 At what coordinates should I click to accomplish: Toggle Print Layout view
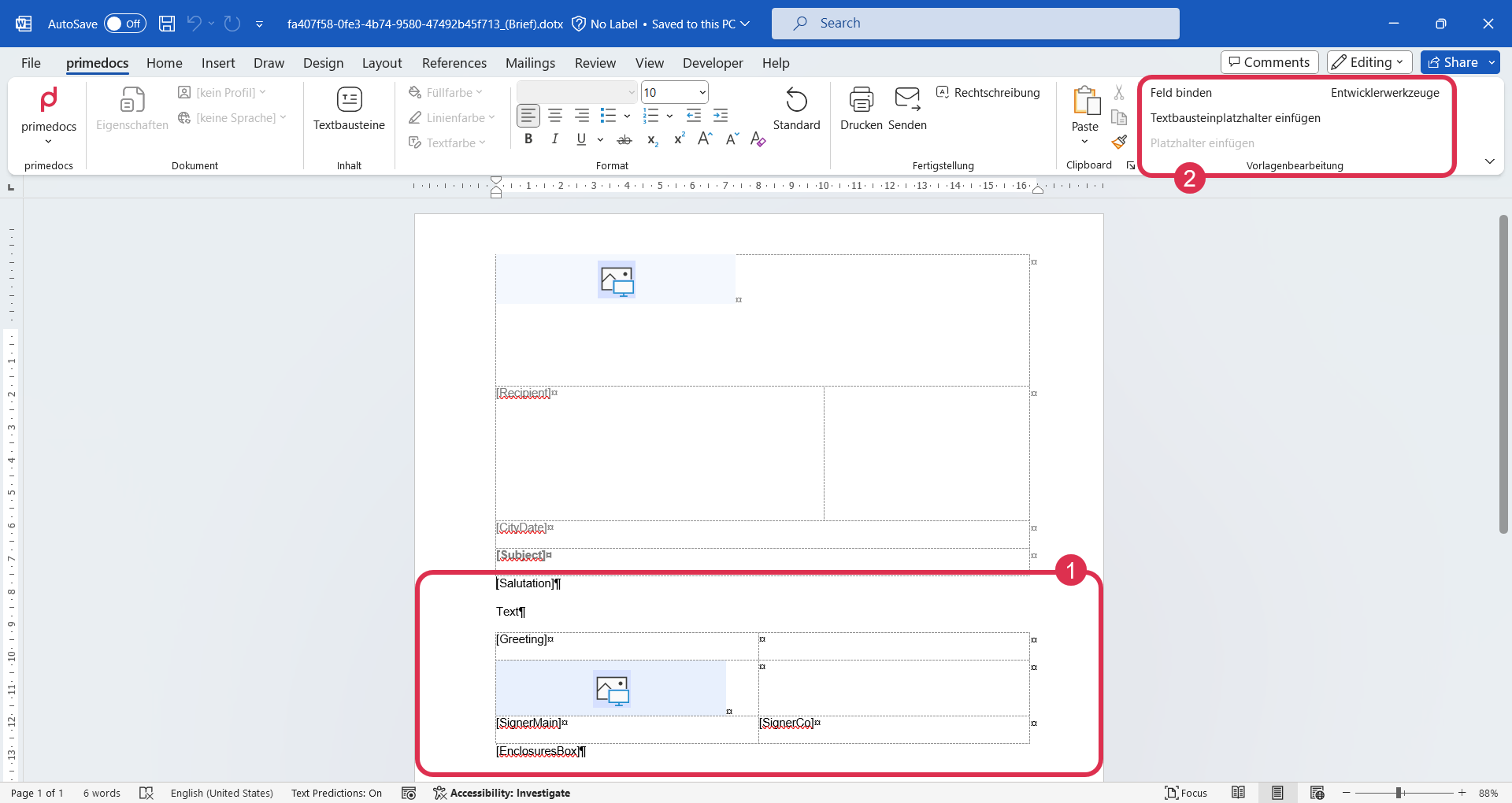point(1277,793)
